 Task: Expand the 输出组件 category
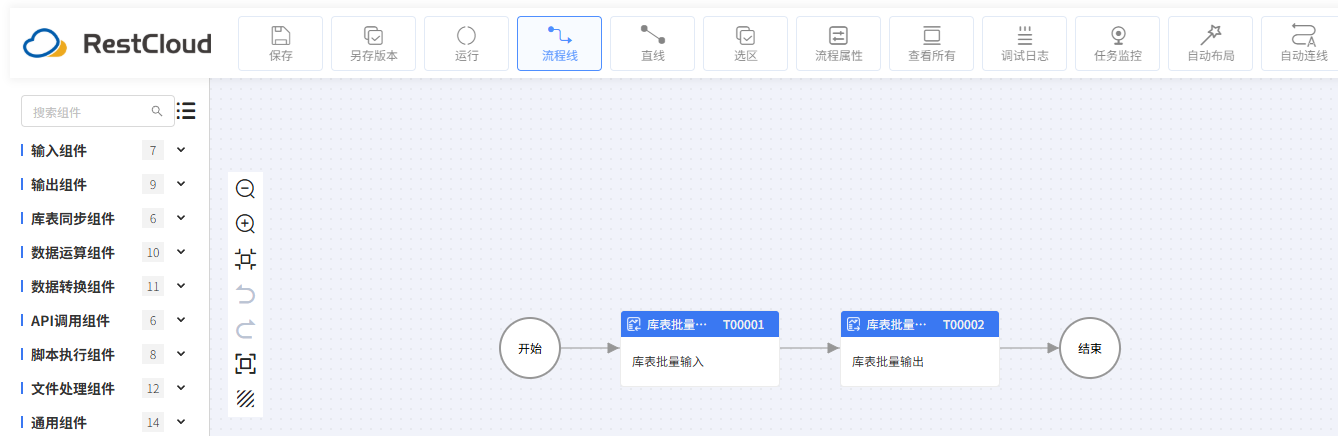(x=181, y=184)
